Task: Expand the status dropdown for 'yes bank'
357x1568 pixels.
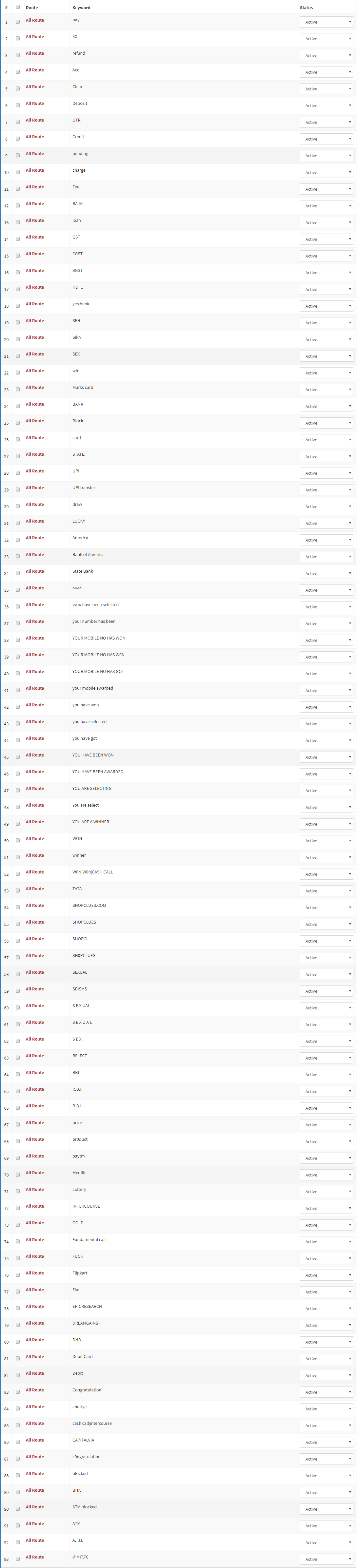Action: [x=327, y=306]
